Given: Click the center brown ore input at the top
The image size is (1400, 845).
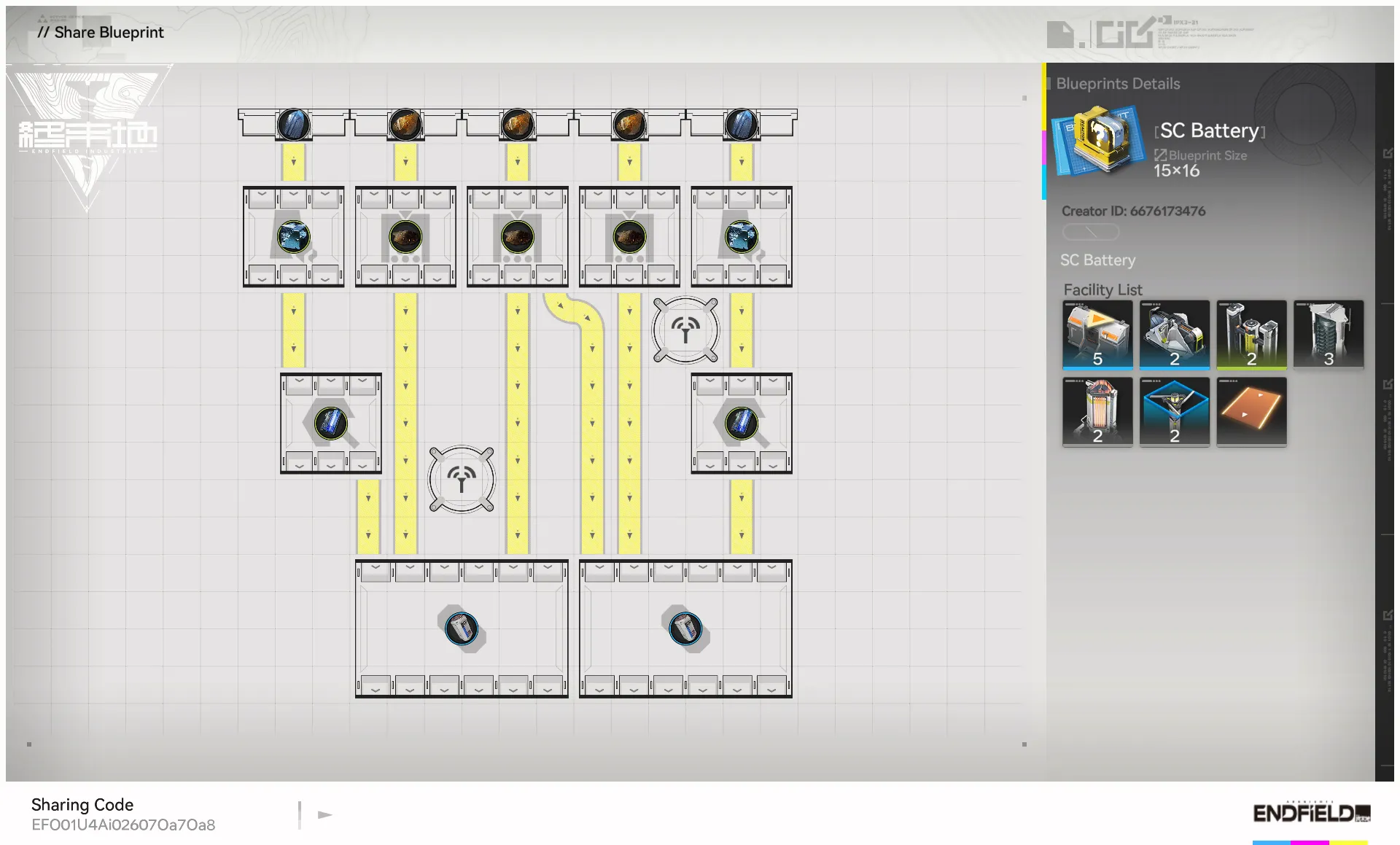Looking at the screenshot, I should [517, 124].
